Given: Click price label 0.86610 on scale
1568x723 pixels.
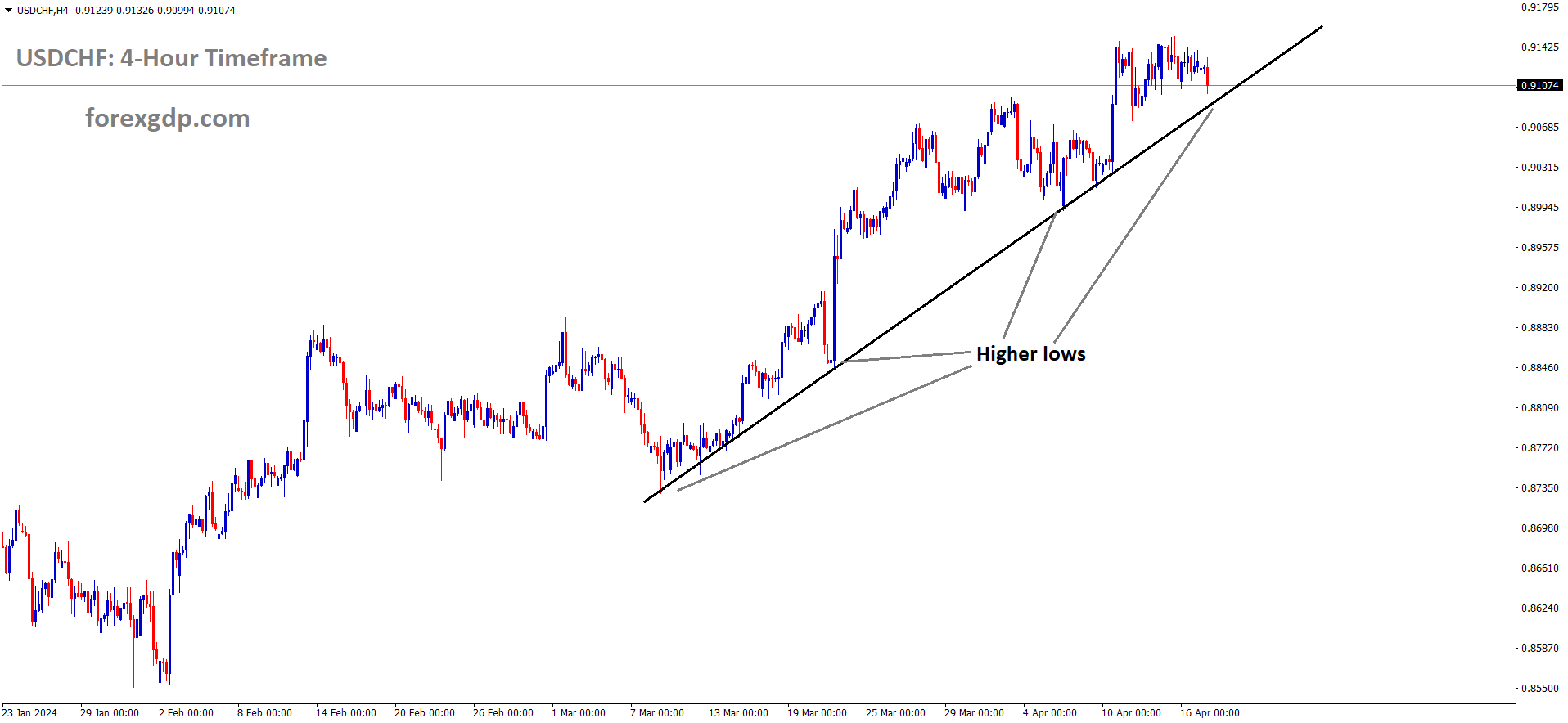Looking at the screenshot, I should [1539, 568].
